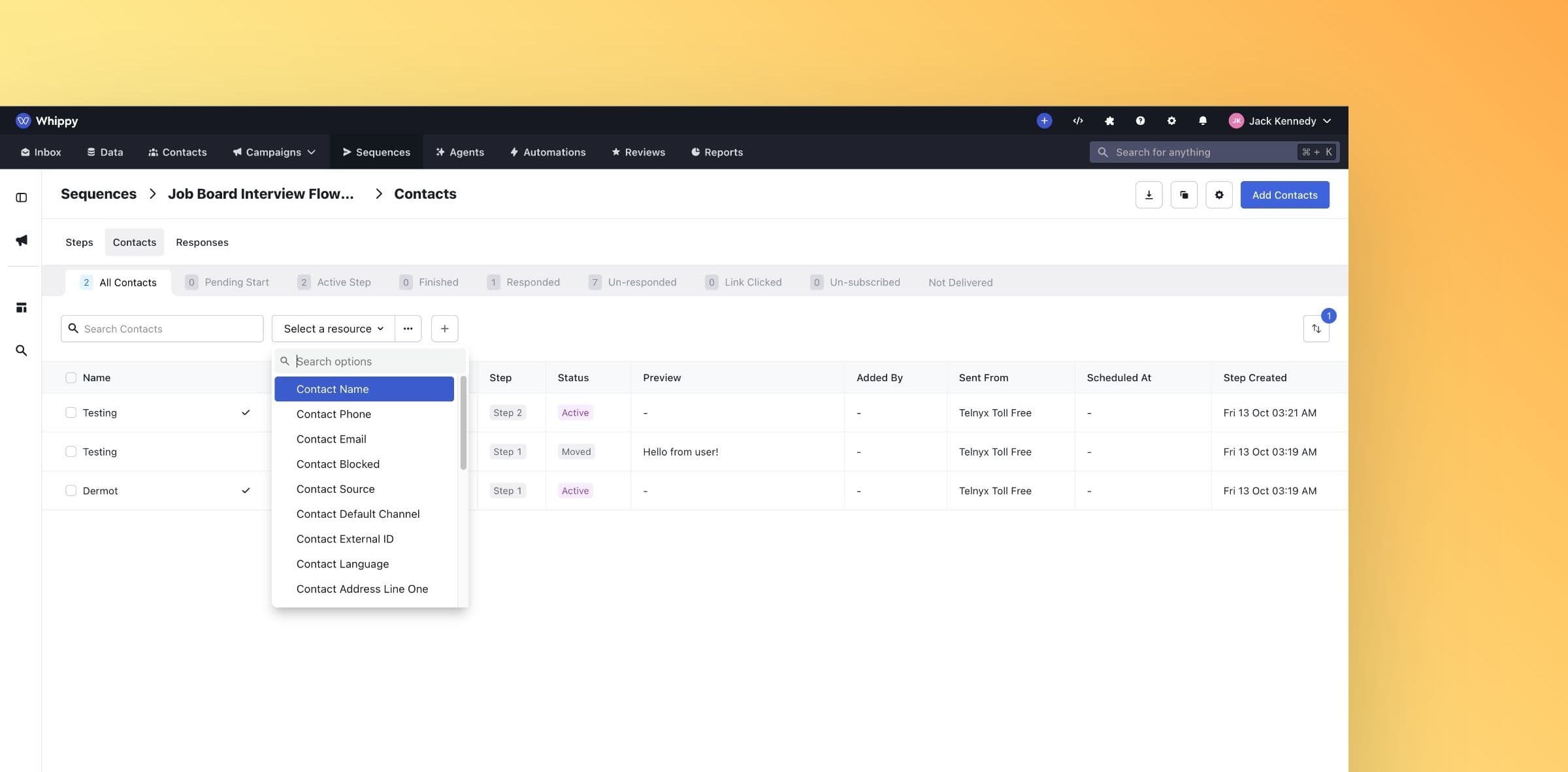Check the checkbox next to Dermot
Image resolution: width=1568 pixels, height=772 pixels.
click(71, 490)
